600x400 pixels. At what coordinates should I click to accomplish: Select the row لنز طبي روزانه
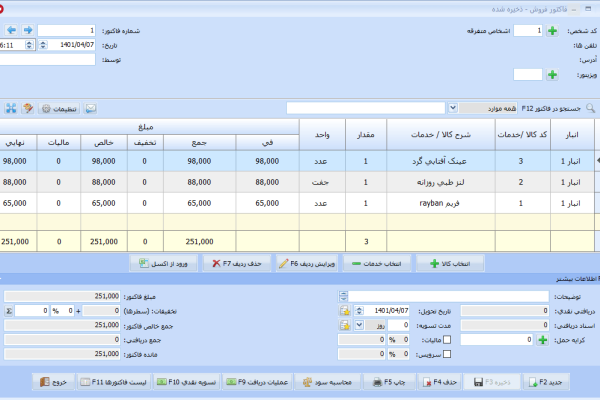click(x=297, y=182)
